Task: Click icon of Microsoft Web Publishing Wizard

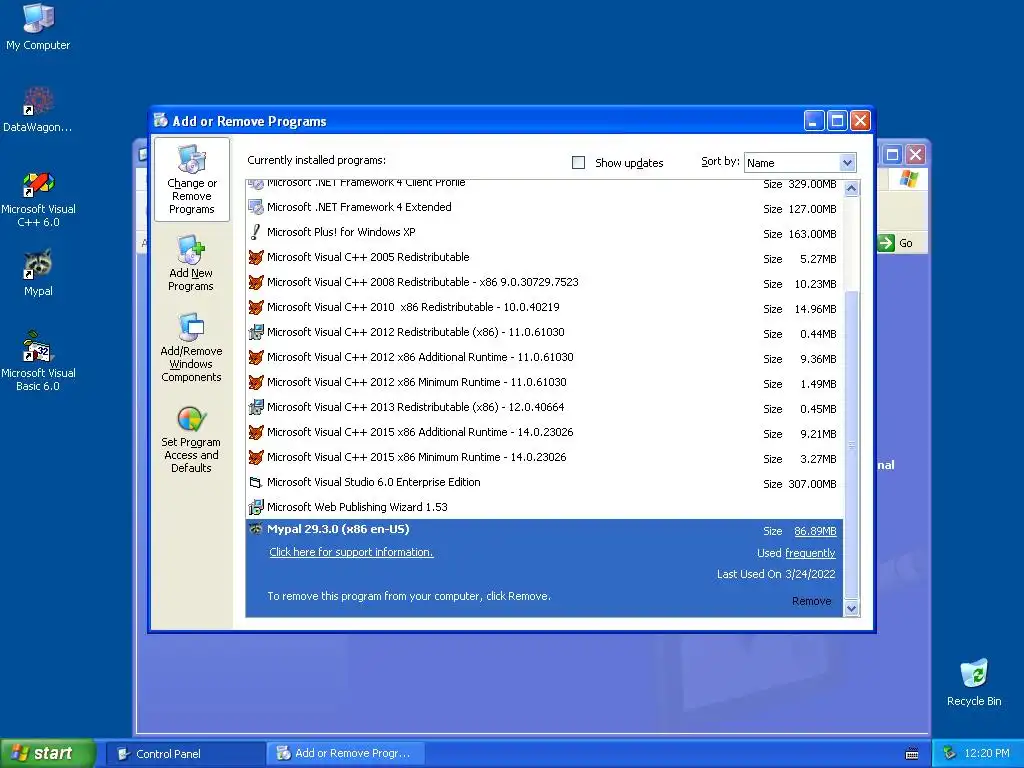Action: click(x=255, y=507)
